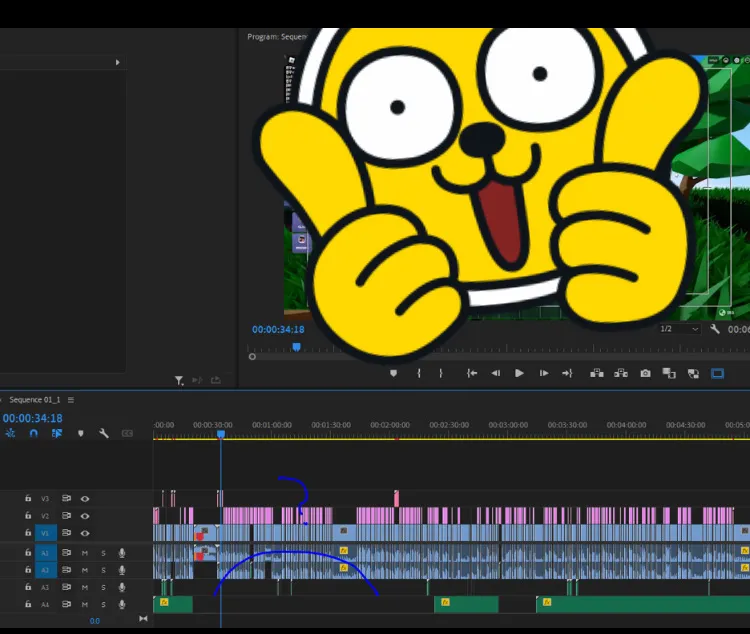
Task: Toggle sync lock on A2 track
Action: tap(66, 570)
